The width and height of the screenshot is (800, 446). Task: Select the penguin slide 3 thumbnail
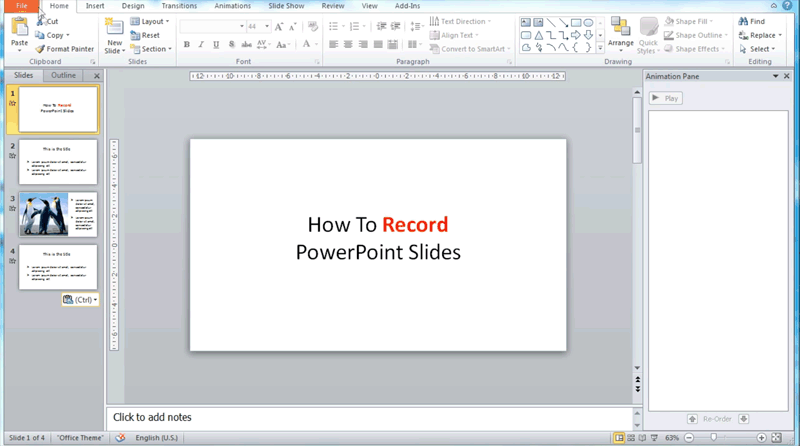(x=58, y=214)
